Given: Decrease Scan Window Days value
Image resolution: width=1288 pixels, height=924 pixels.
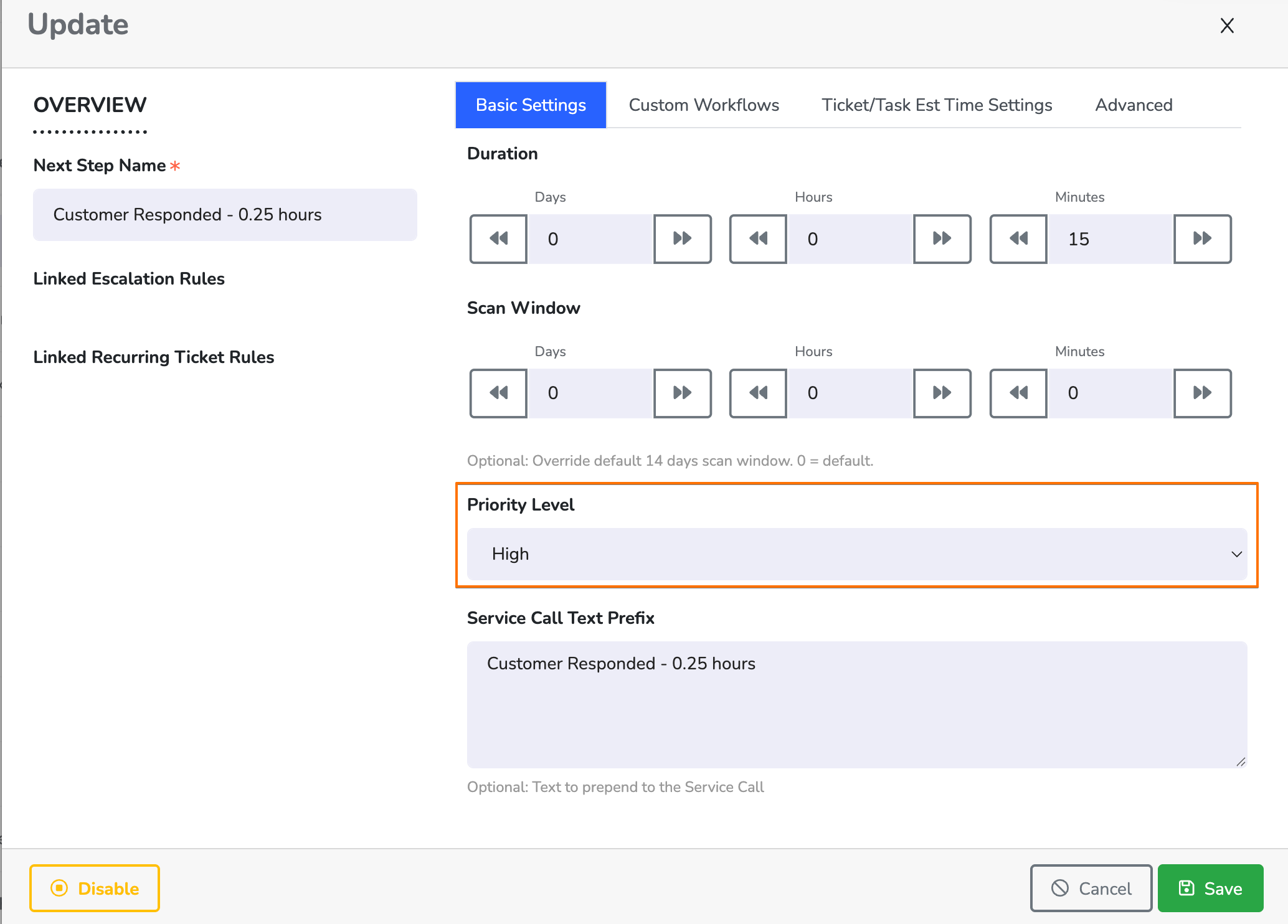Looking at the screenshot, I should [498, 393].
